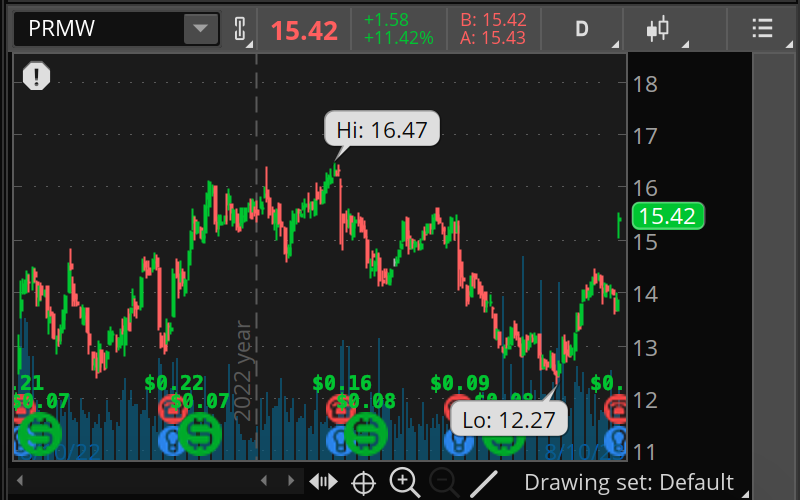Image resolution: width=800 pixels, height=500 pixels.
Task: Click the link/clipboard icon beside symbol box
Action: (240, 29)
